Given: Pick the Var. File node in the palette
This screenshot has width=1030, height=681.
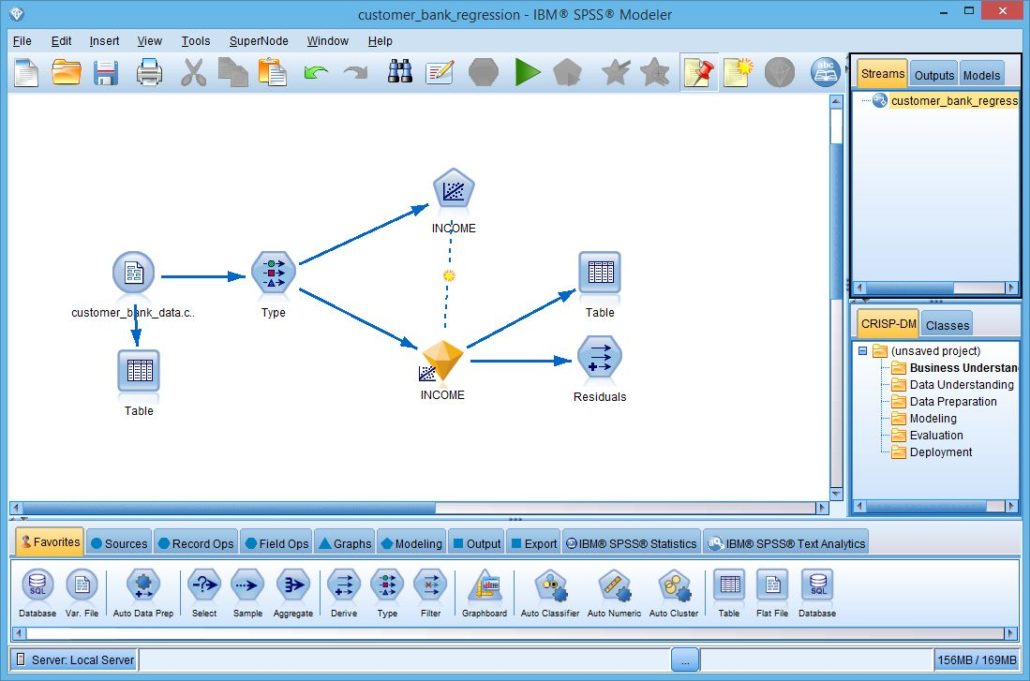Looking at the screenshot, I should click(81, 591).
